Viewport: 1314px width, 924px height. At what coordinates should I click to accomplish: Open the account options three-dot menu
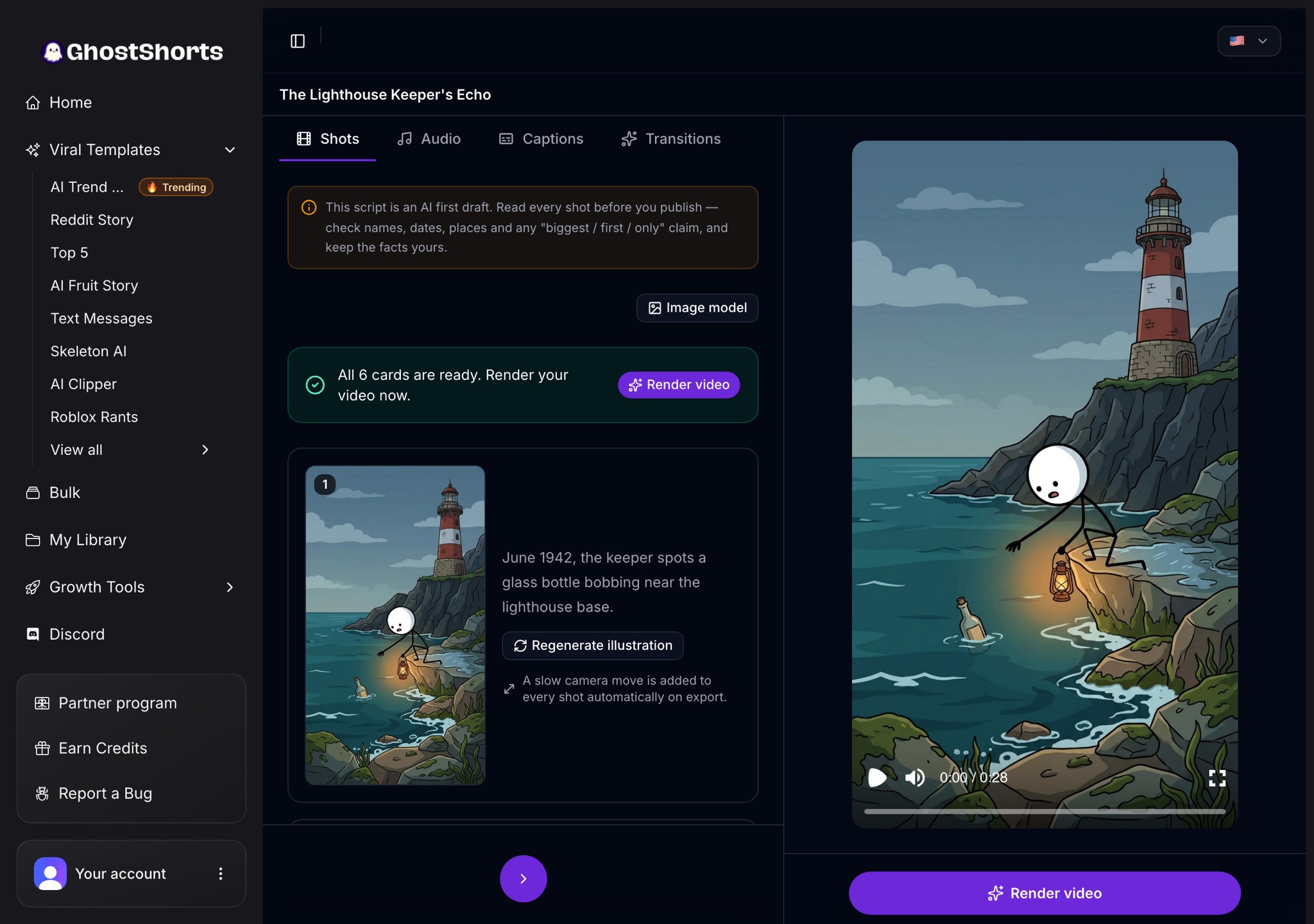(x=221, y=874)
